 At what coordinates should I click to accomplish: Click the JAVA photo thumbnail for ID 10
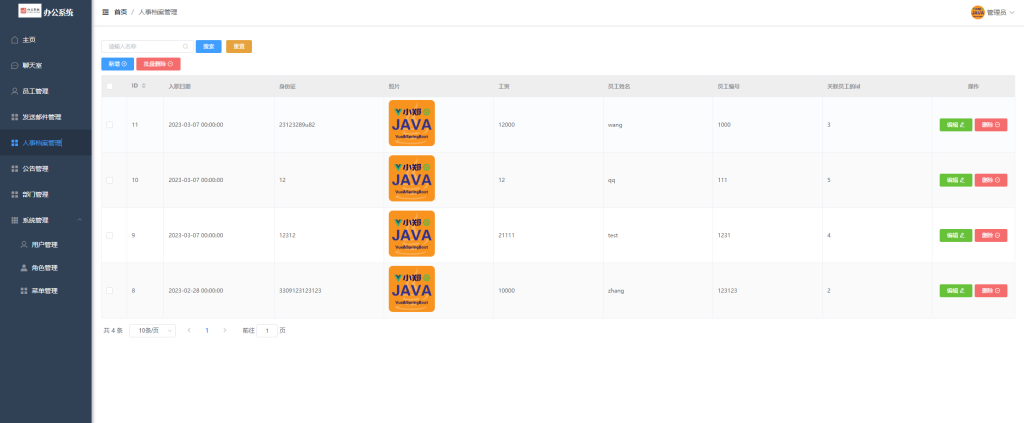[411, 180]
